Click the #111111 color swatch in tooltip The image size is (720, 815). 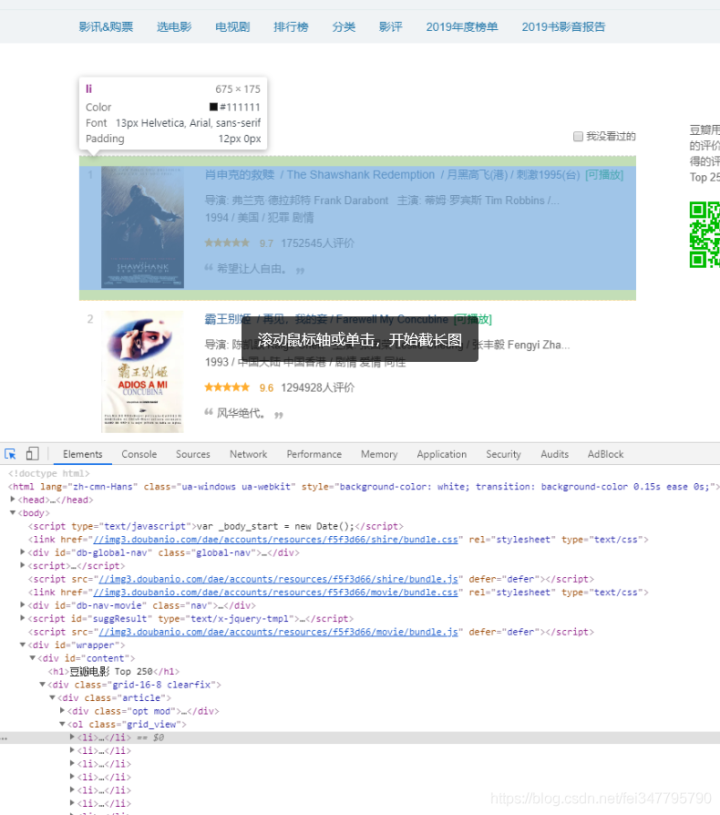pos(213,107)
